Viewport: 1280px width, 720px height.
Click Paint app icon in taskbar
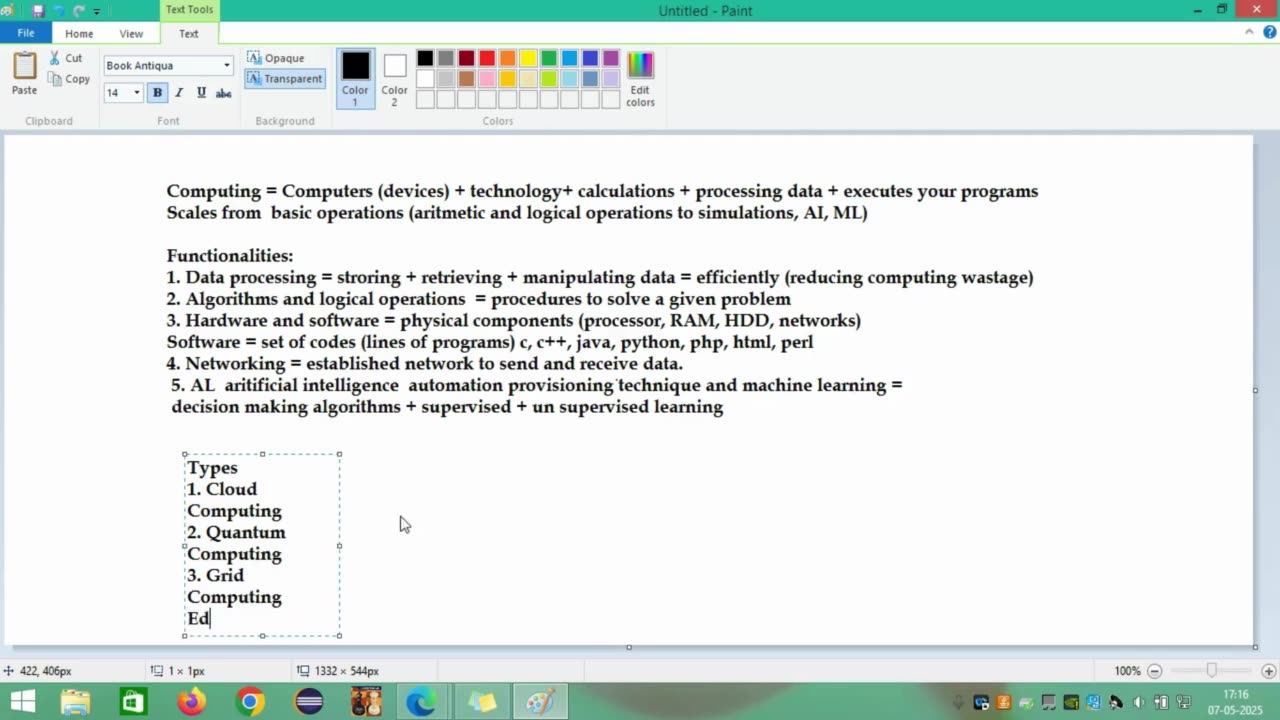click(x=540, y=702)
